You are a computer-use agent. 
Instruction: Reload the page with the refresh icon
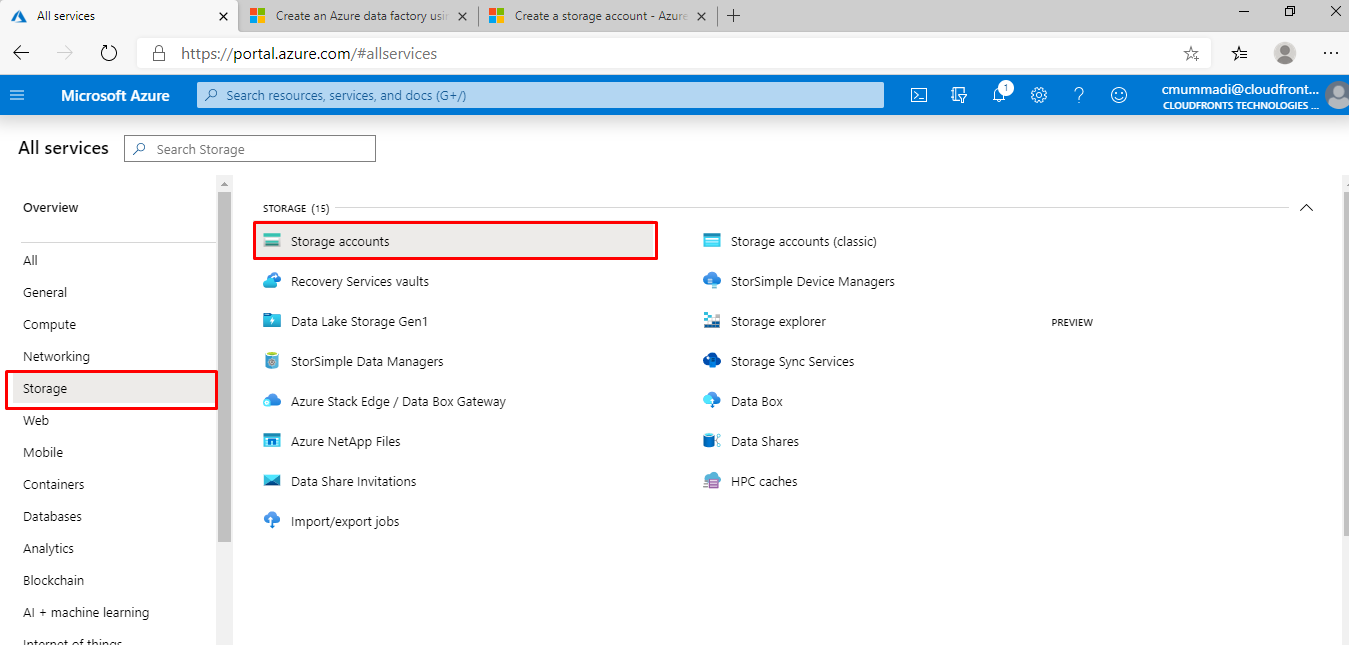pos(109,53)
